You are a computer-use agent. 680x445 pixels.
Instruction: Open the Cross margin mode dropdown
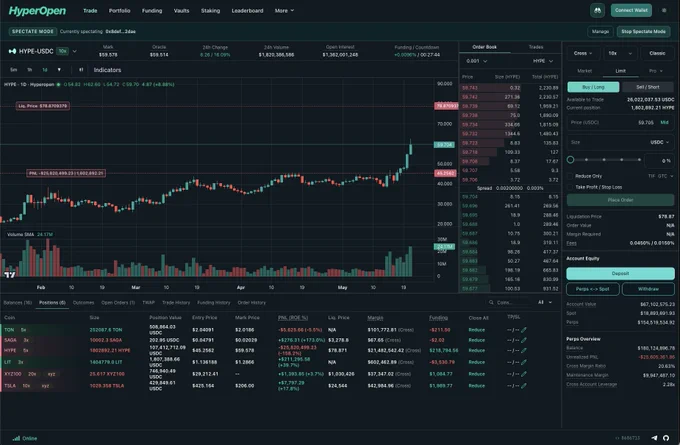point(583,53)
